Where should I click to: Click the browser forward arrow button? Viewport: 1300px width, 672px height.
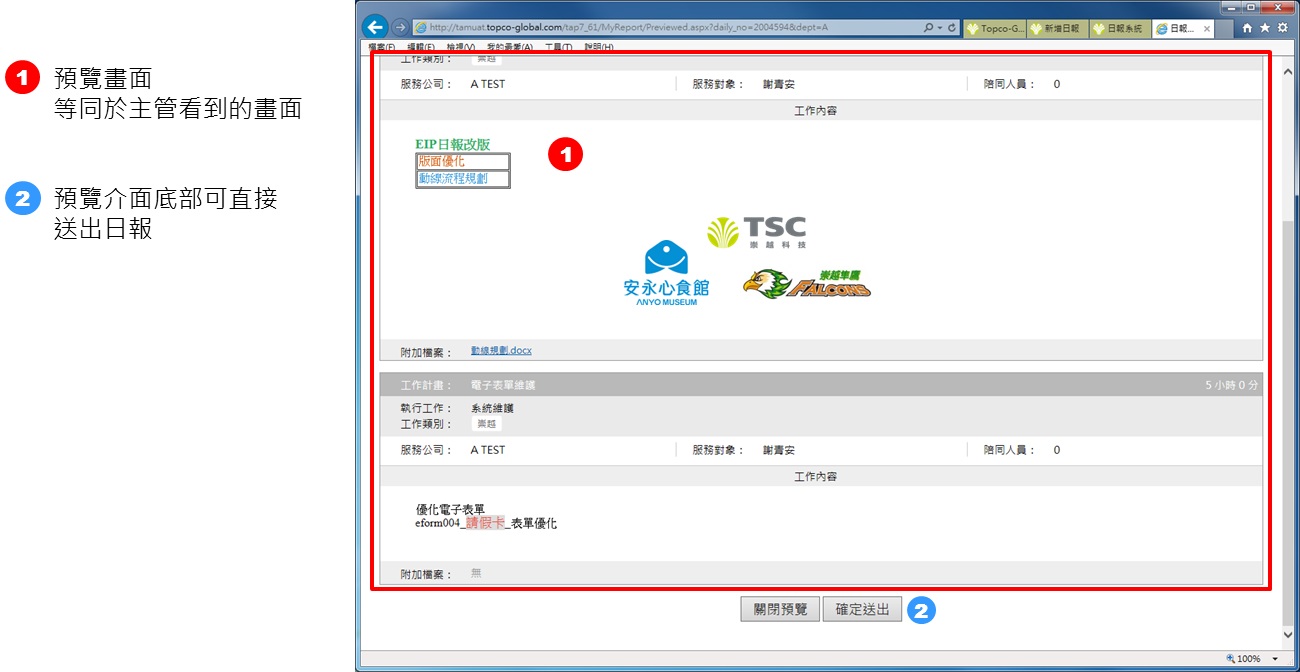pyautogui.click(x=400, y=28)
